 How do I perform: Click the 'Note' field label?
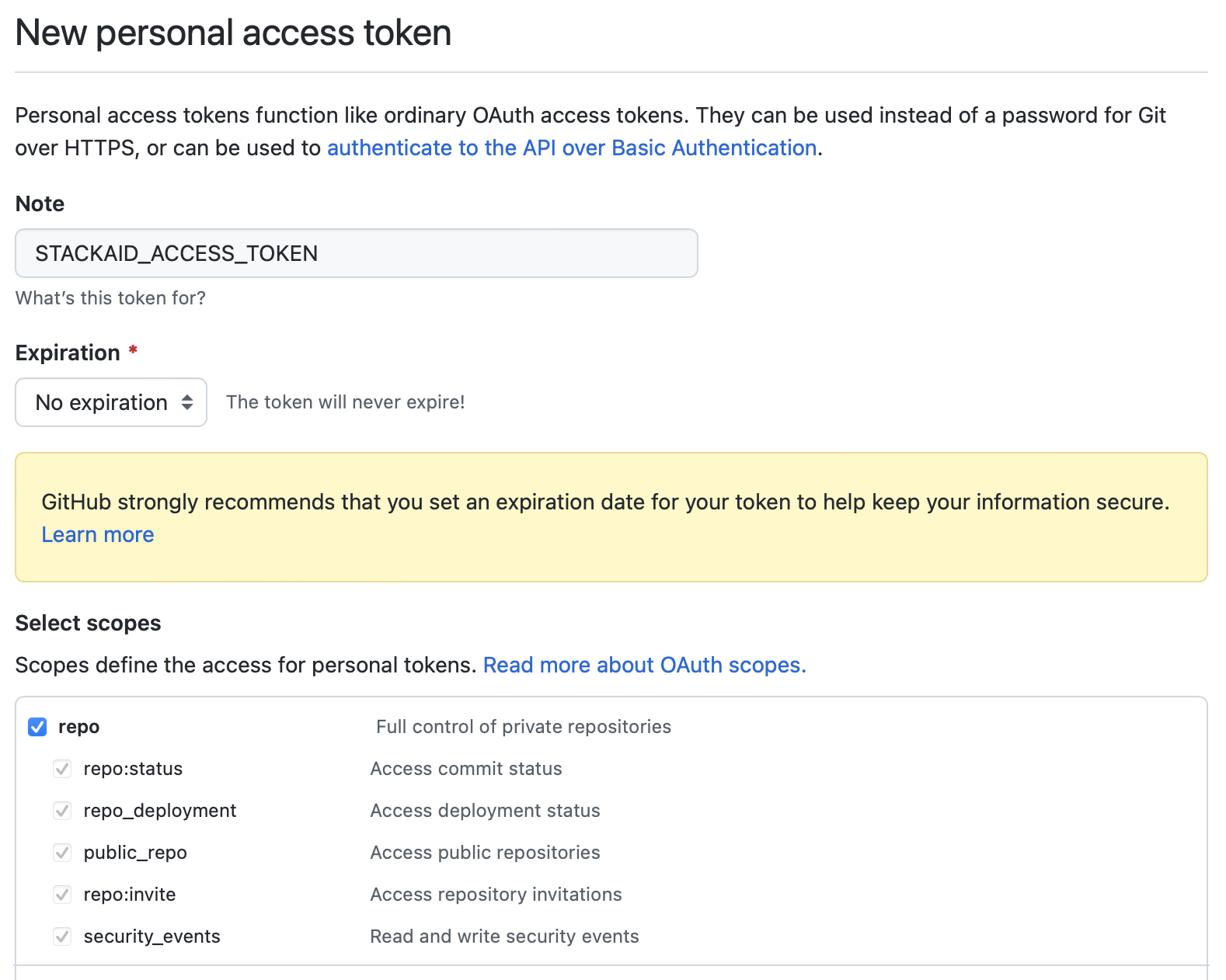pyautogui.click(x=40, y=203)
